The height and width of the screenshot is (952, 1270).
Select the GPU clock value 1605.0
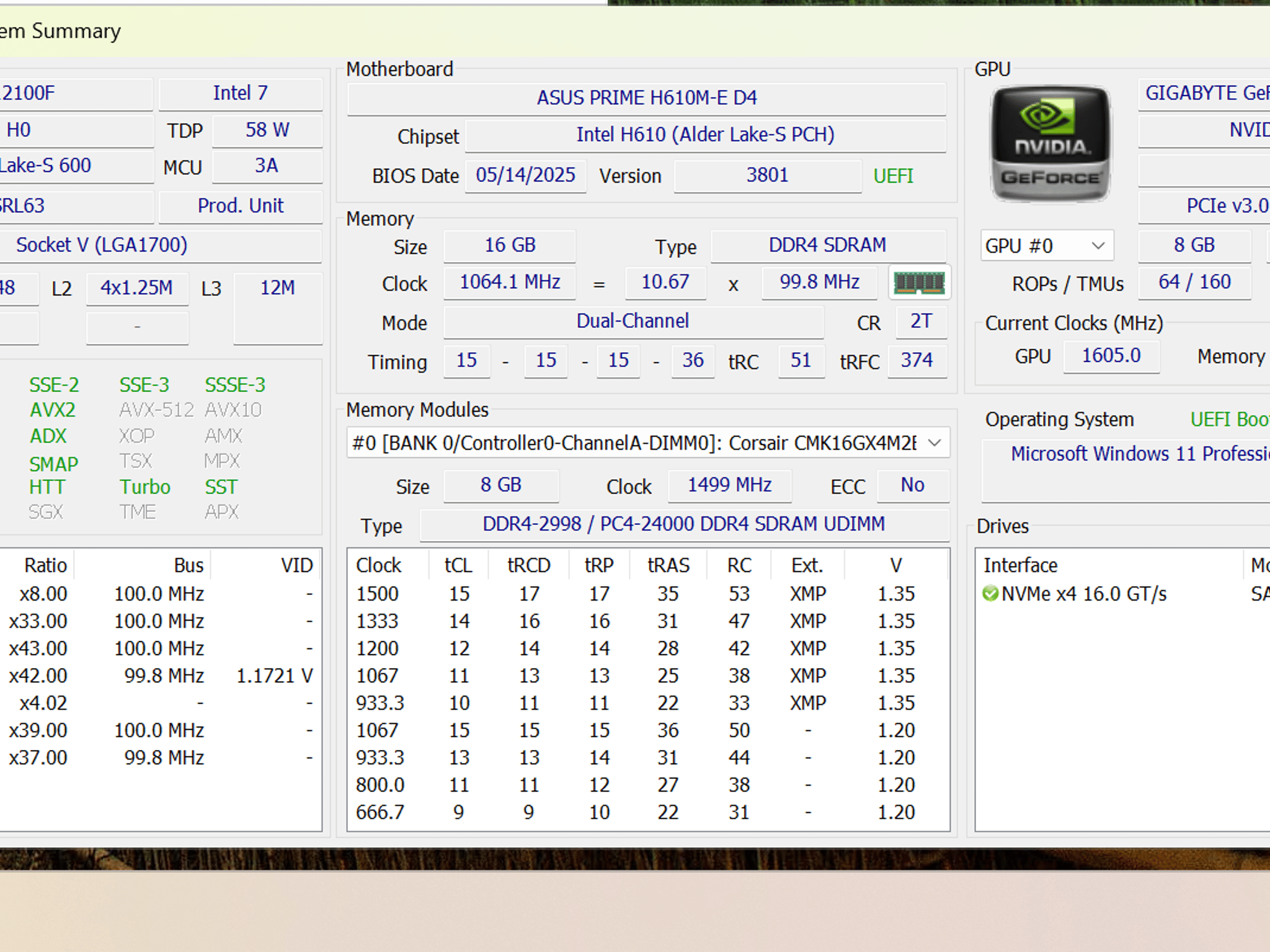(x=1111, y=356)
